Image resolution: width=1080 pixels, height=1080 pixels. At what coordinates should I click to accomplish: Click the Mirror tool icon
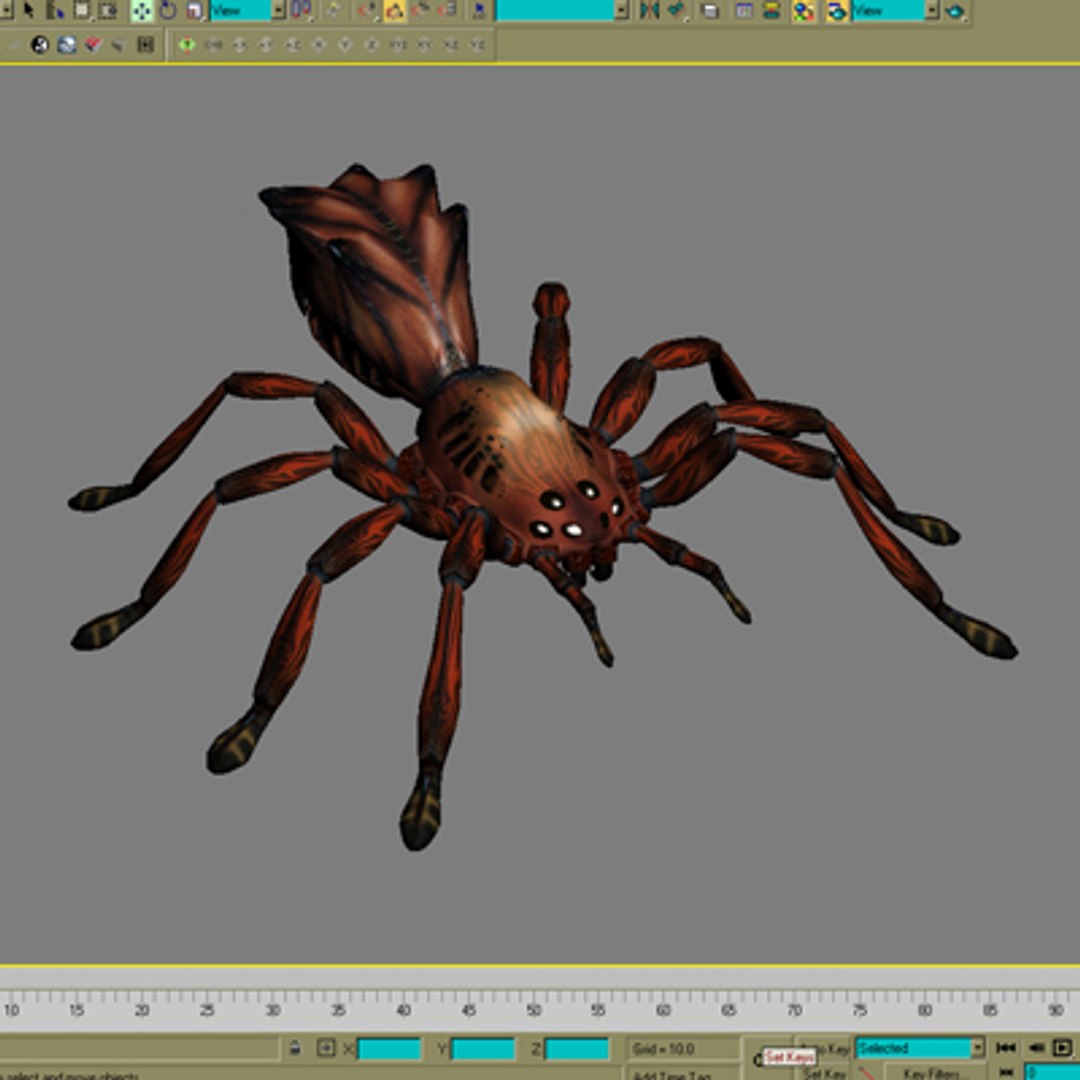point(650,10)
